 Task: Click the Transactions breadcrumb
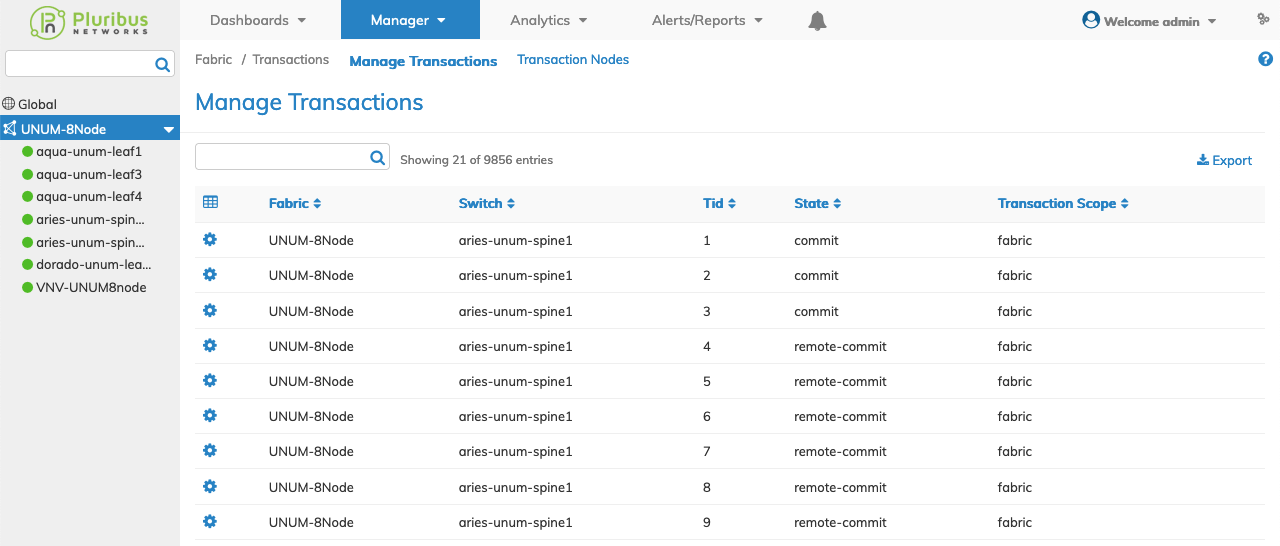[x=291, y=60]
